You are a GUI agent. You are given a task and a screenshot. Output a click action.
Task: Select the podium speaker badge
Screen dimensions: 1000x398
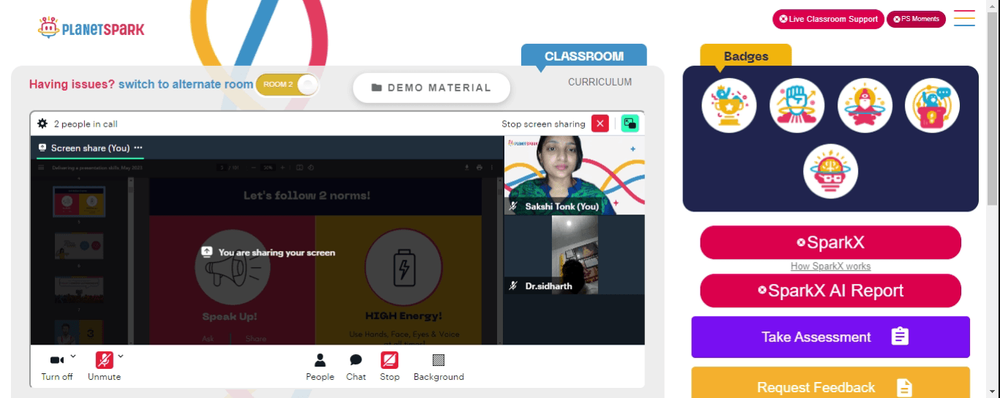[932, 105]
